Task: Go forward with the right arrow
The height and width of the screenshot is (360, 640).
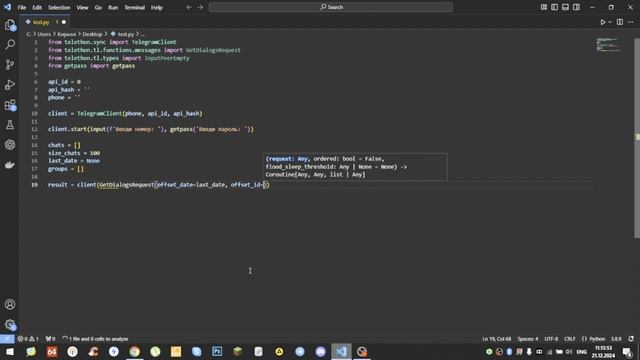Action: point(200,7)
